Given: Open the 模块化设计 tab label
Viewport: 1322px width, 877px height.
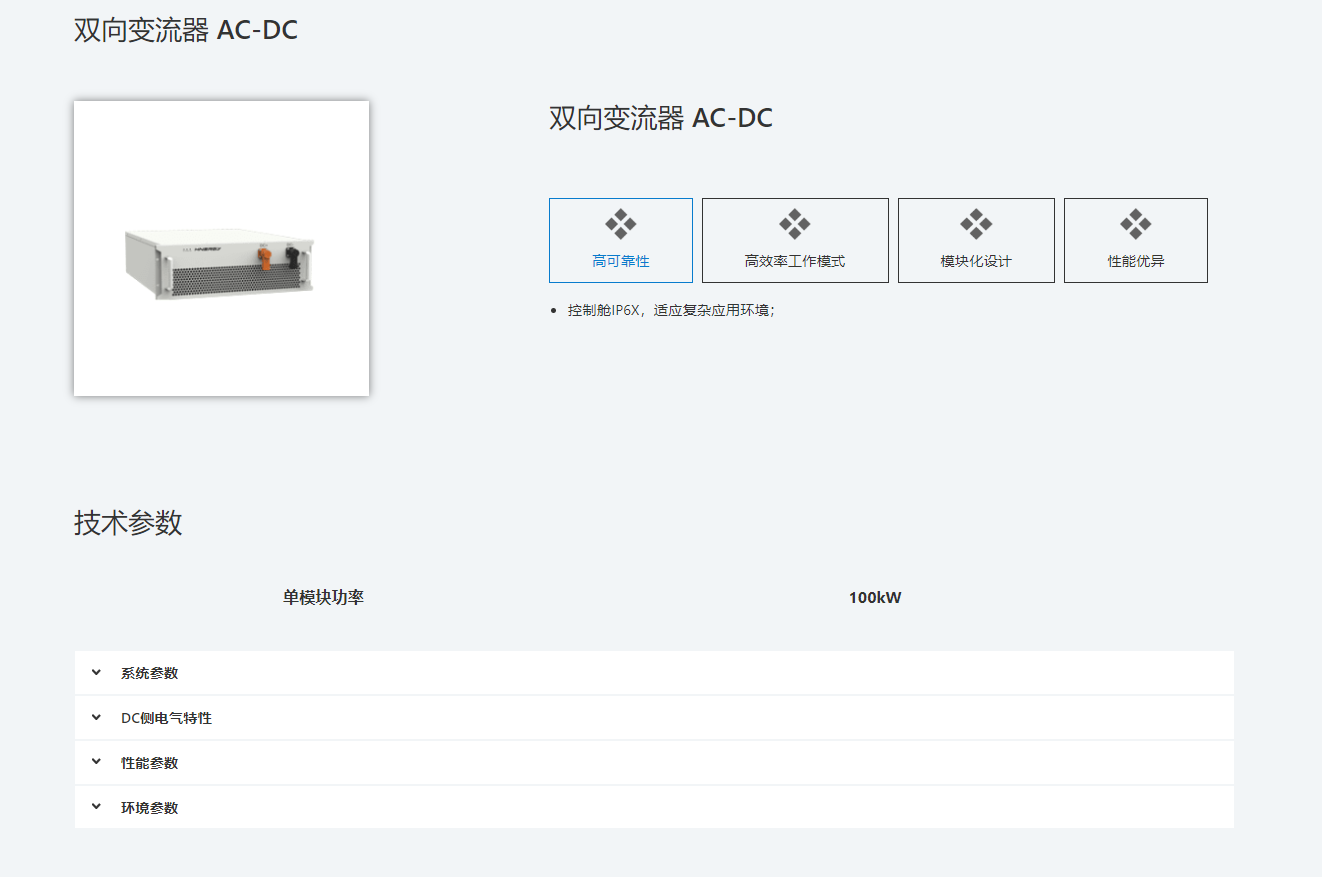Looking at the screenshot, I should [x=976, y=261].
